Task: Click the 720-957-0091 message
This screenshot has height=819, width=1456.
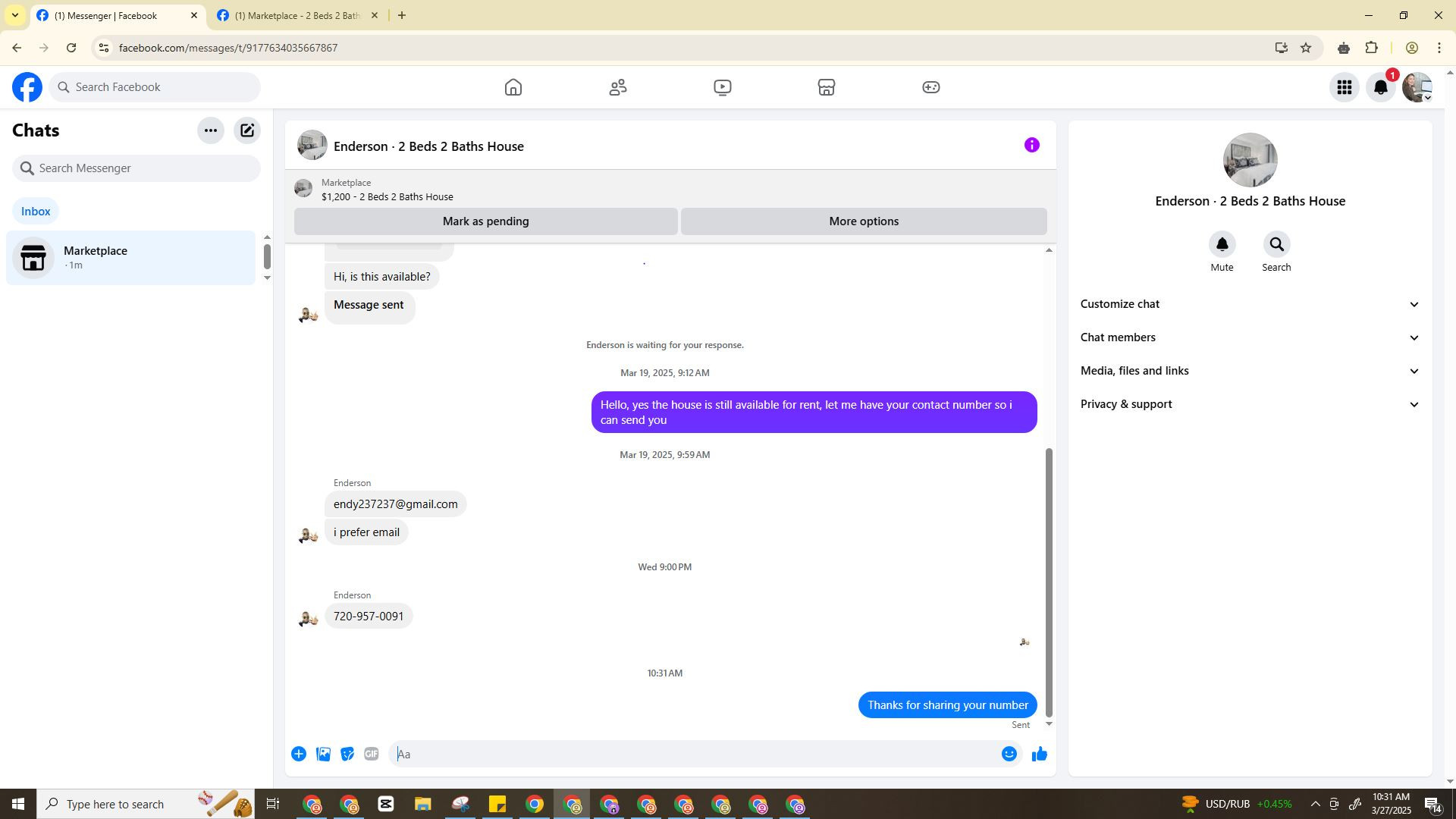Action: [x=369, y=617]
